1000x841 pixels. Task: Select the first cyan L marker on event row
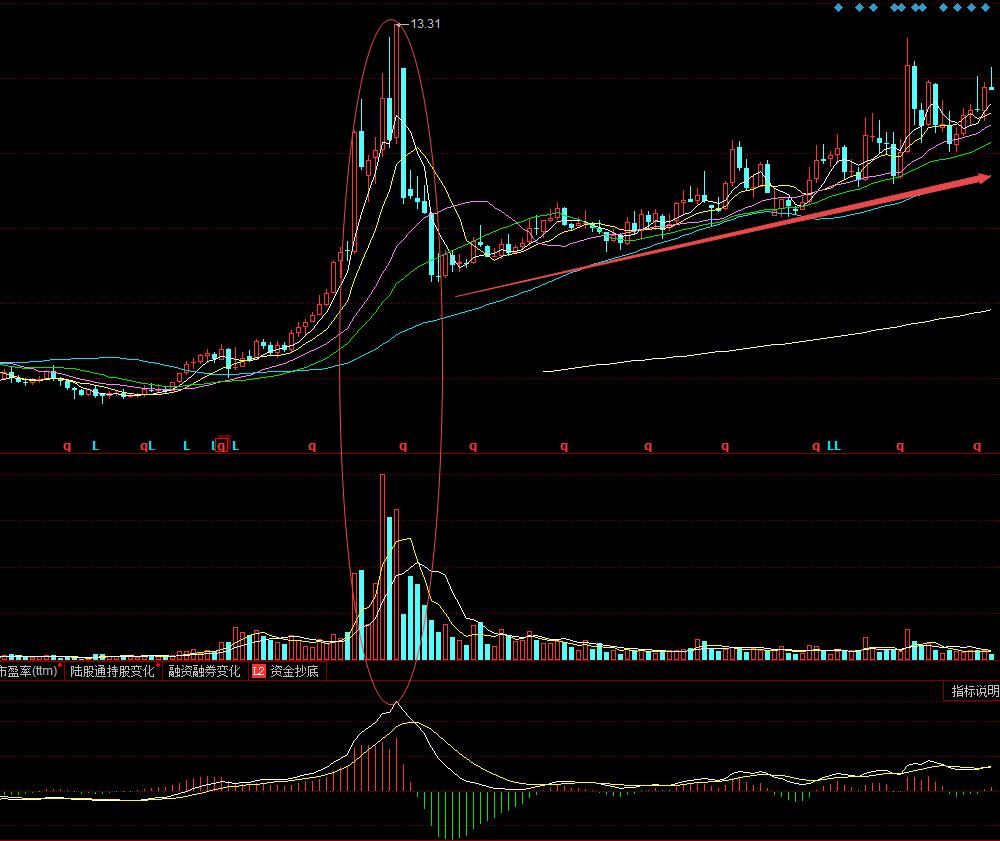point(95,446)
